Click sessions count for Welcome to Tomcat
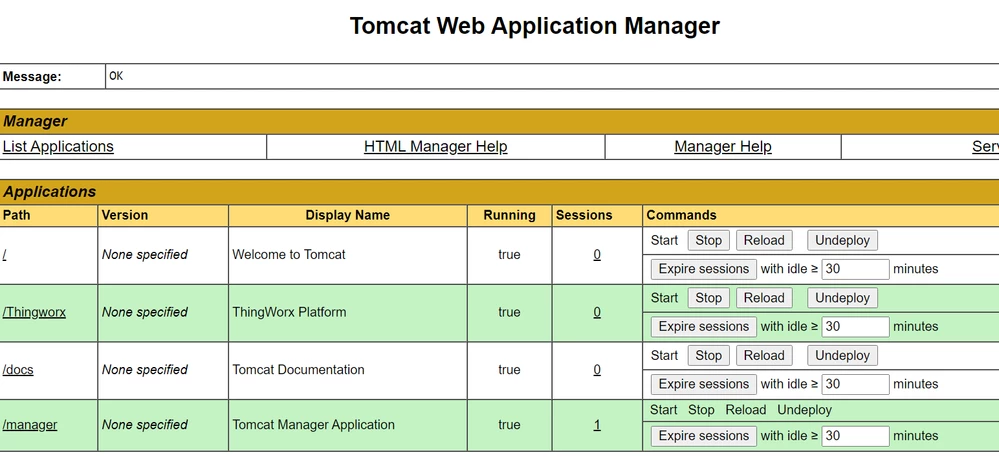Viewport: 999px width, 463px height. [x=597, y=255]
